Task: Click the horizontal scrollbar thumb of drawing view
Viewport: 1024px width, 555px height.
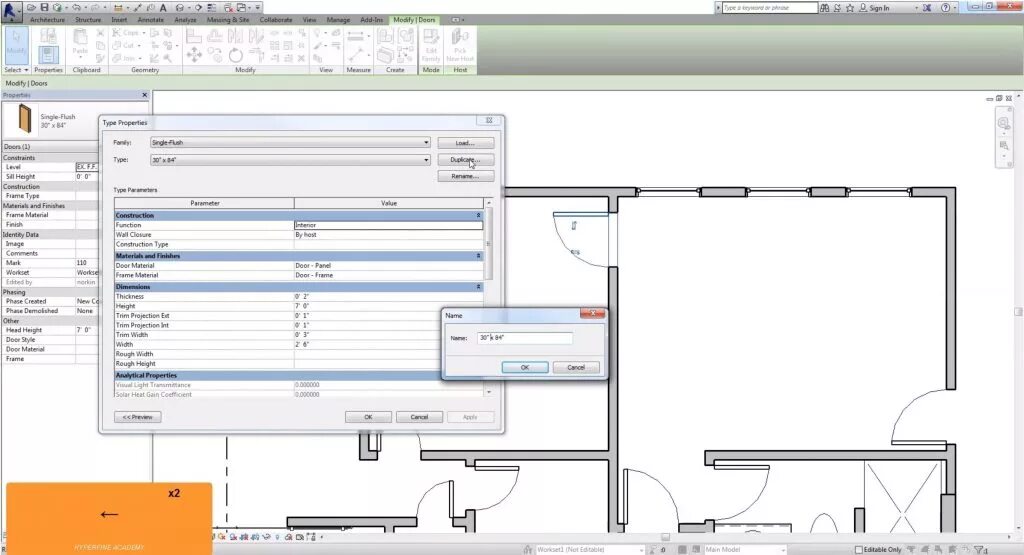Action: tap(665, 537)
